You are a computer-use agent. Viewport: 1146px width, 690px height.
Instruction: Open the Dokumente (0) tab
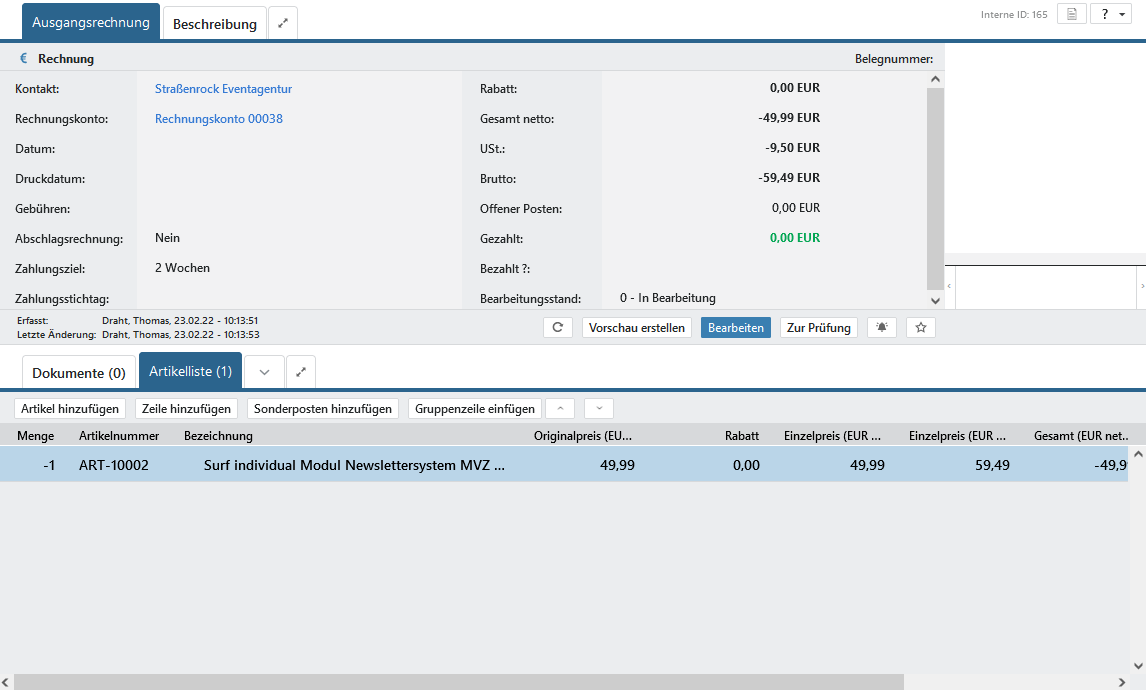tap(79, 373)
